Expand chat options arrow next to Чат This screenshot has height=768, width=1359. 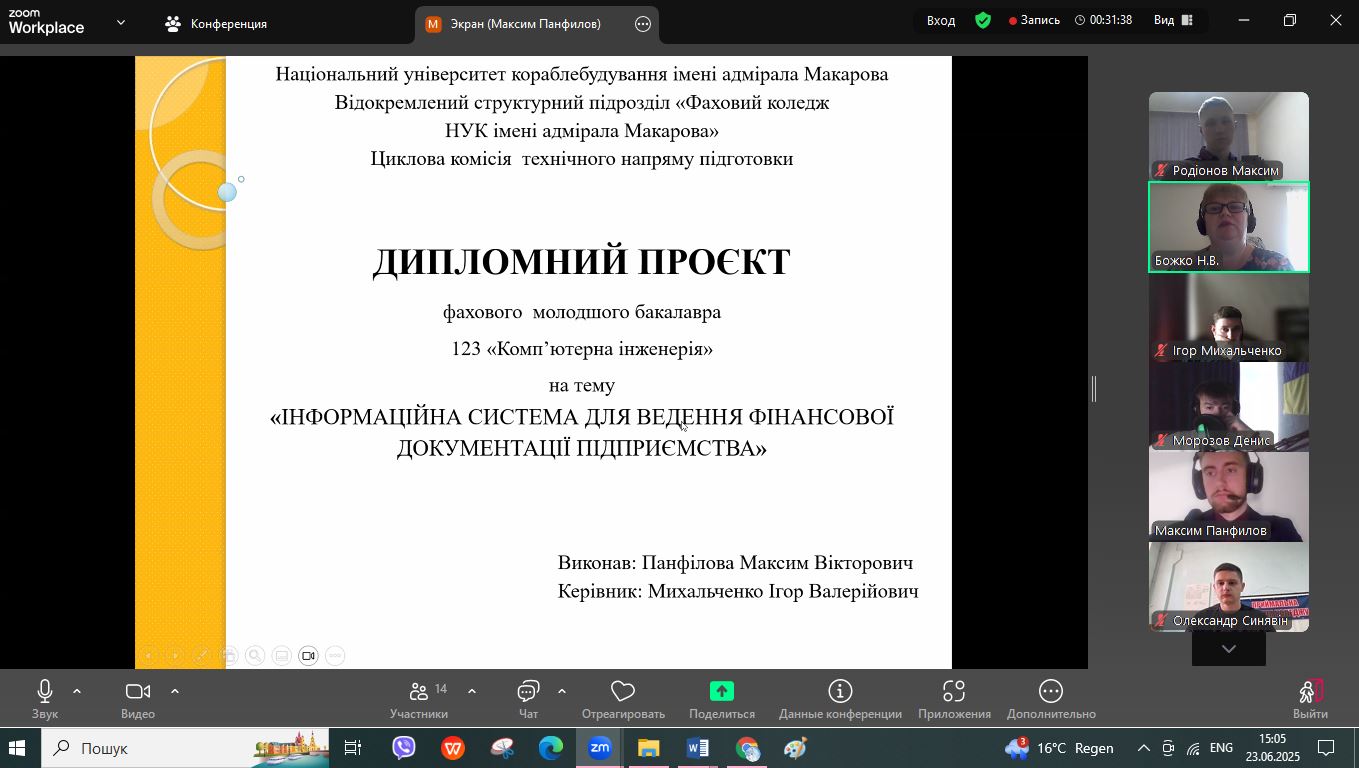pos(562,691)
